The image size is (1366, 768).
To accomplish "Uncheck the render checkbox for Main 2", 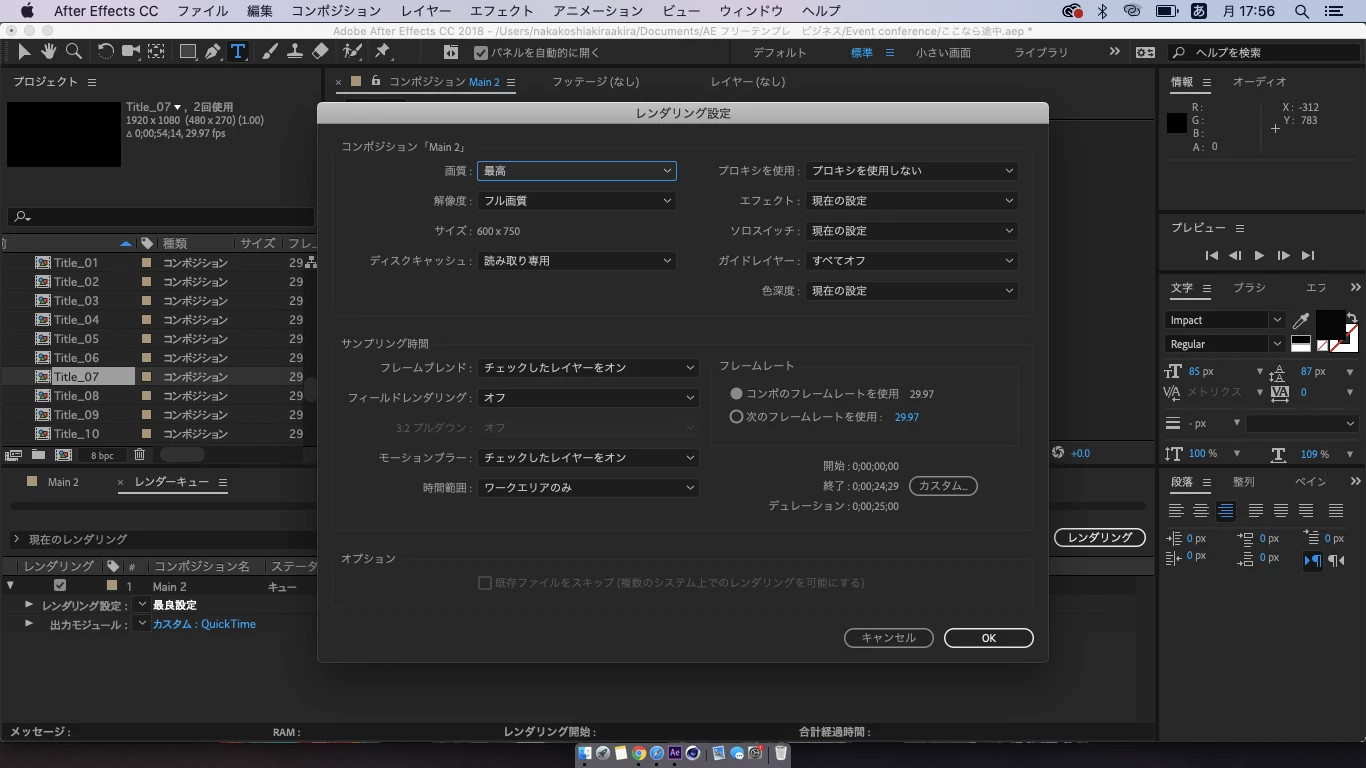I will pyautogui.click(x=60, y=586).
